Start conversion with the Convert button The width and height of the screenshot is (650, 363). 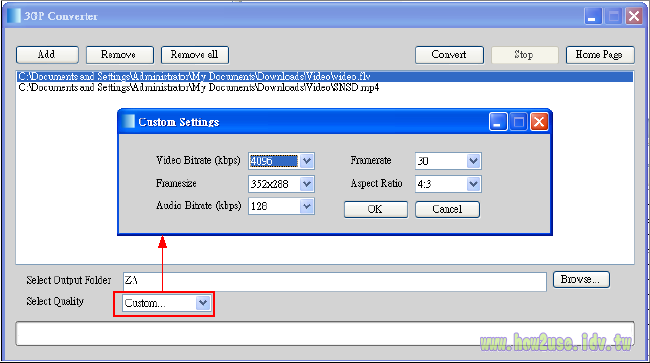449,55
